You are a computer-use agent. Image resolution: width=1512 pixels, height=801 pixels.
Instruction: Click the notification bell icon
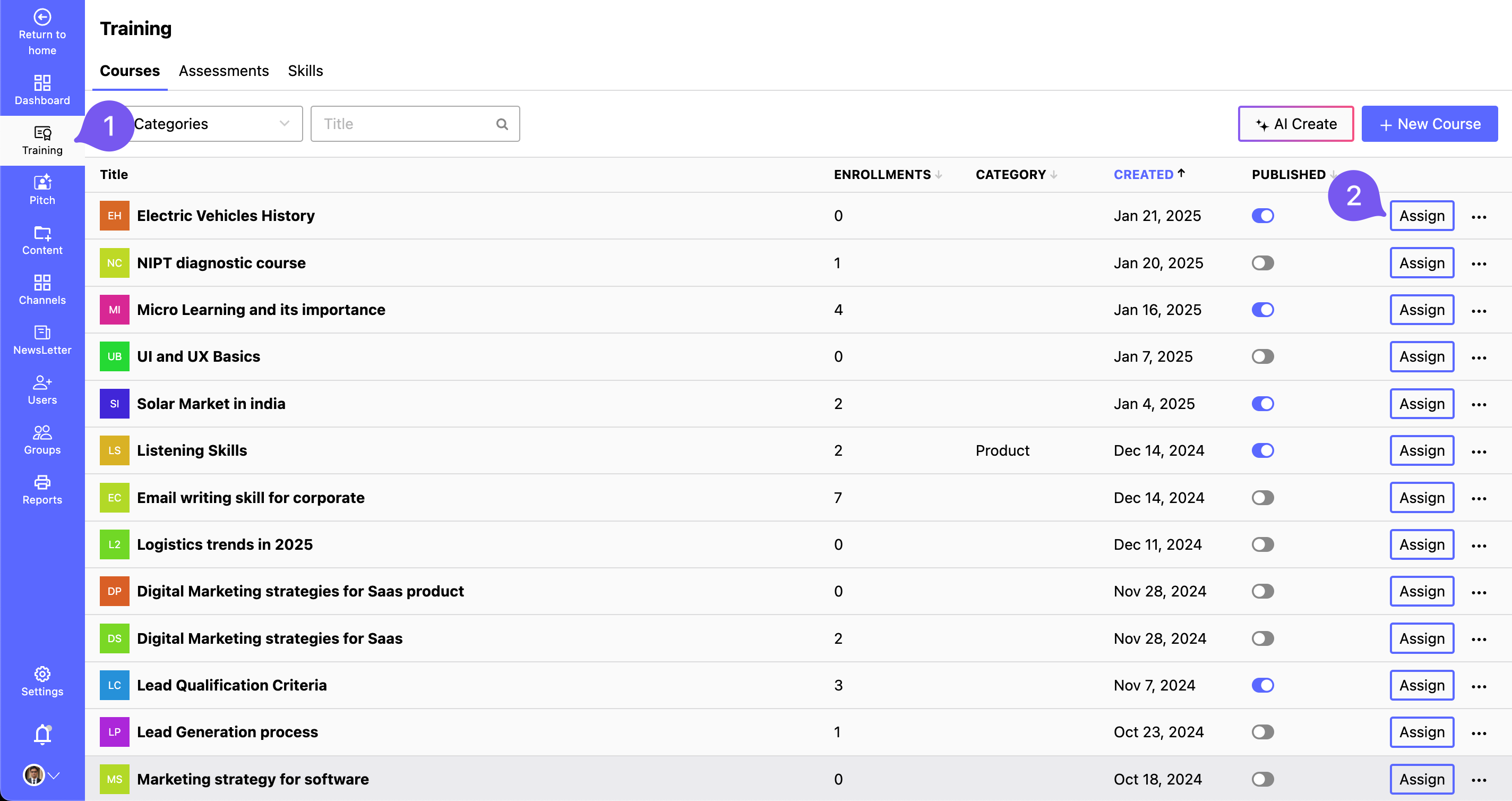tap(42, 734)
